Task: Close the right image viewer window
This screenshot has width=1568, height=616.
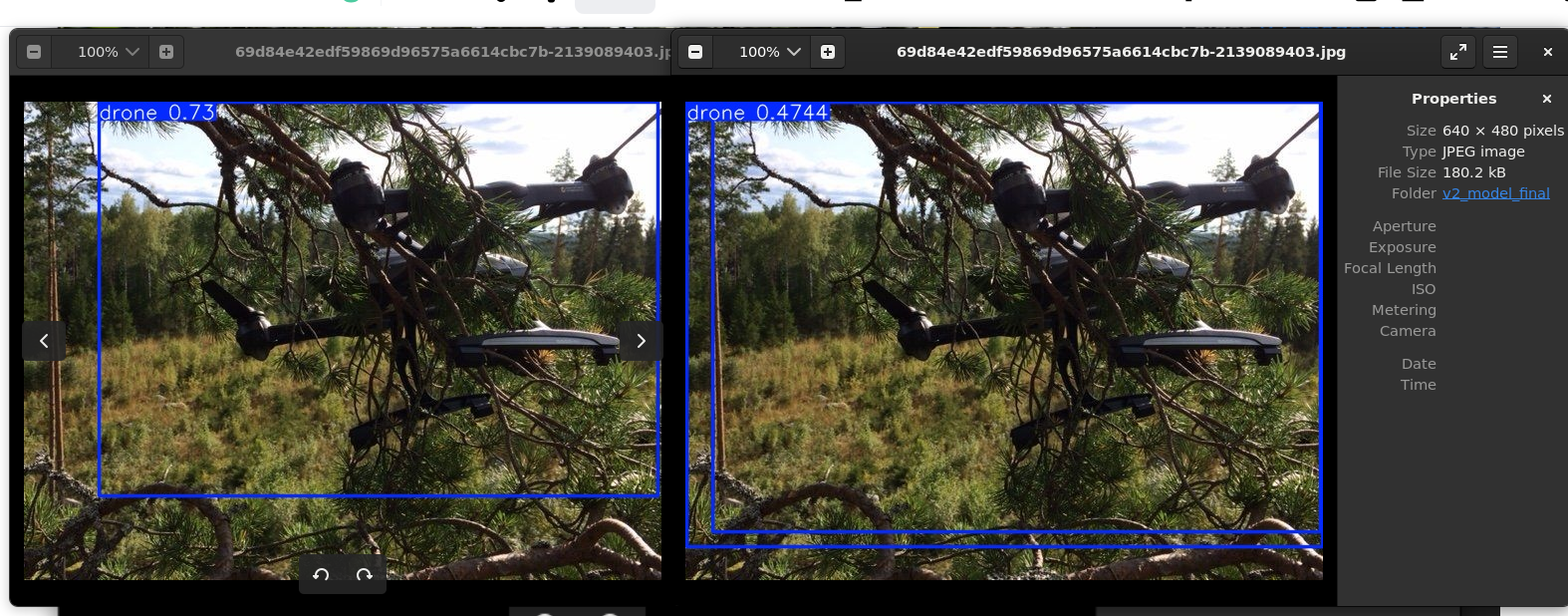Action: [1547, 52]
